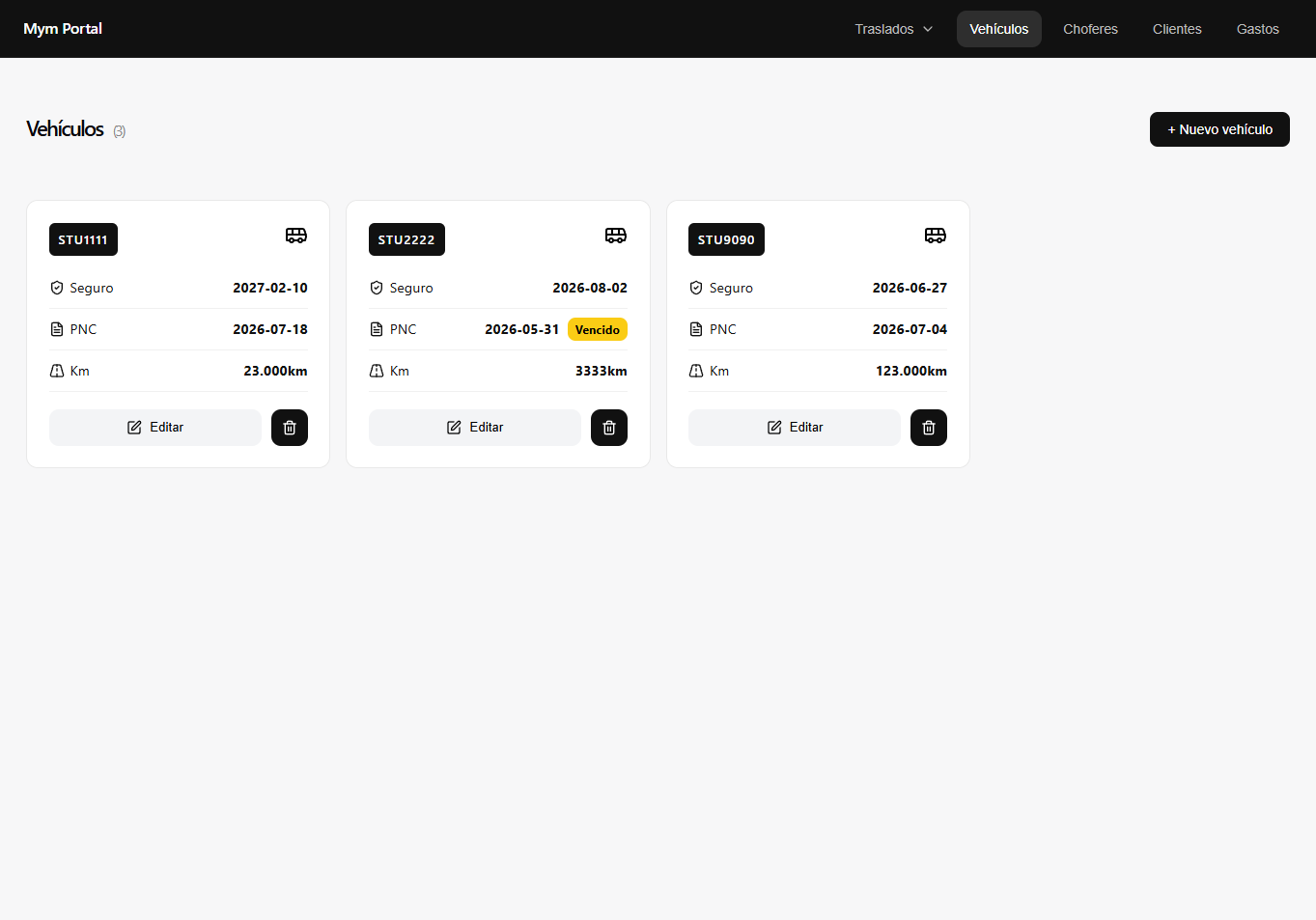Navigate to Clientes page
Image resolution: width=1316 pixels, height=920 pixels.
click(x=1177, y=29)
